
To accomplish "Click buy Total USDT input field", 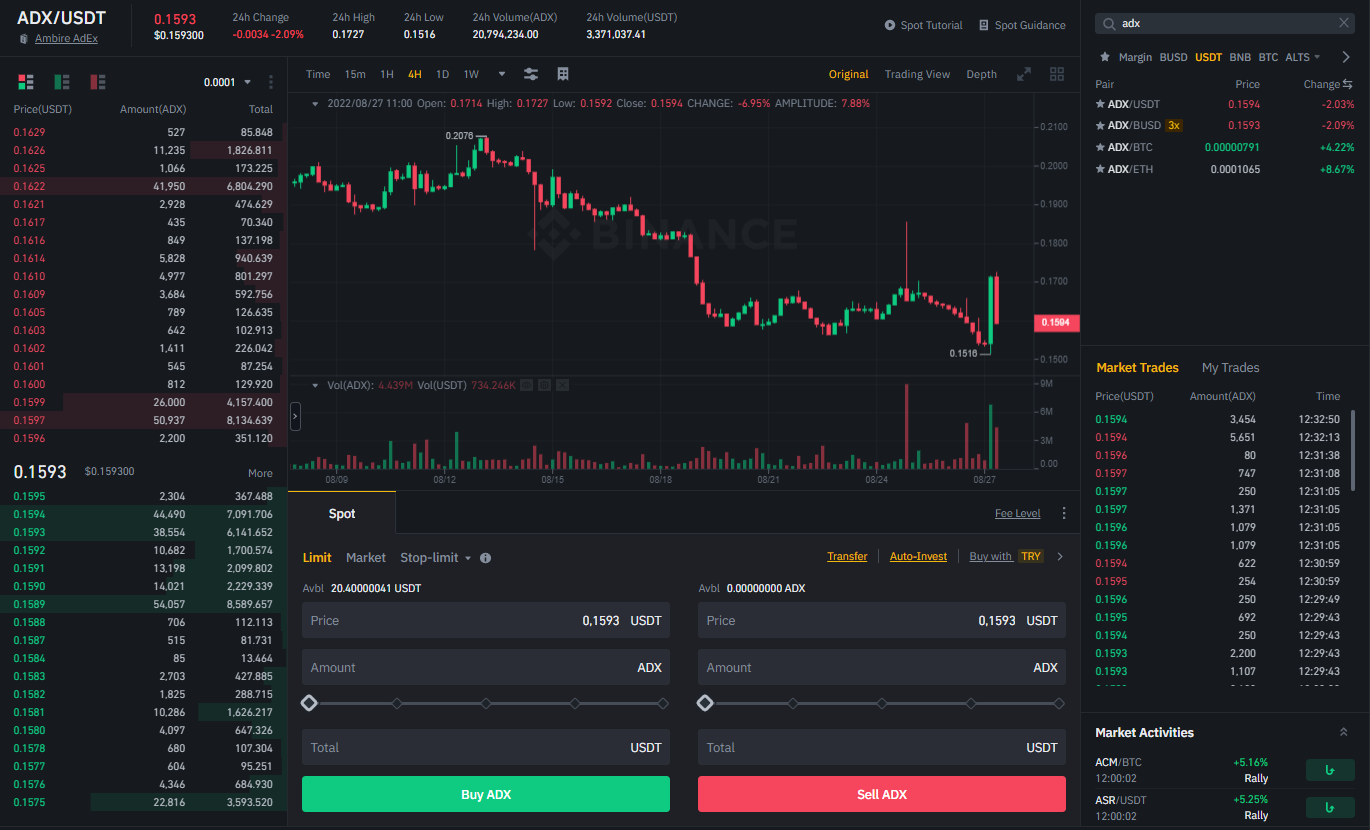I will pos(486,747).
